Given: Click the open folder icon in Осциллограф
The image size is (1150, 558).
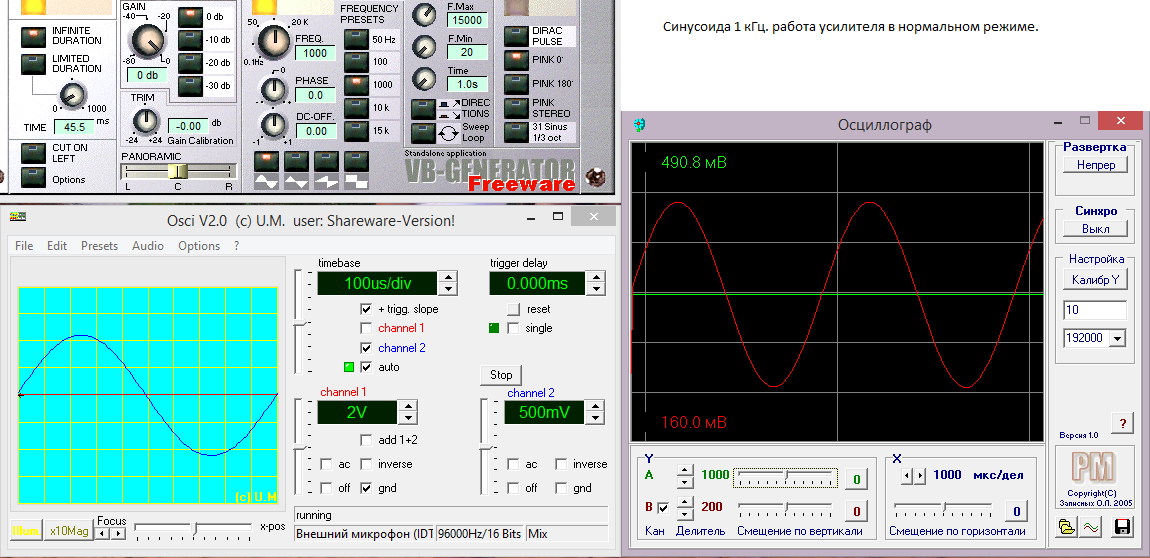Looking at the screenshot, I should (1067, 527).
